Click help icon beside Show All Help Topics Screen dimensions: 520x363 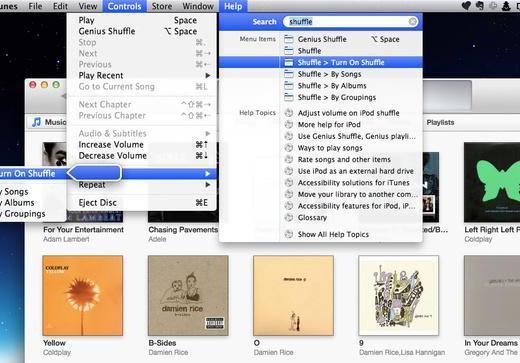[x=289, y=234]
